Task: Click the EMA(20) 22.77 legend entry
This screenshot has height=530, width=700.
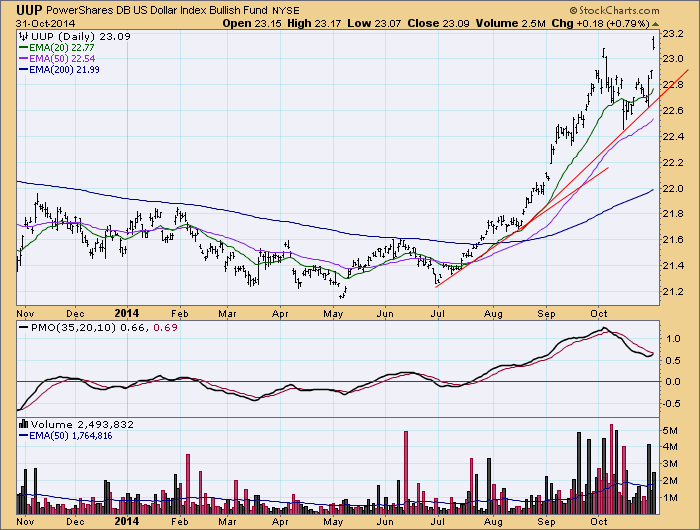Action: [x=56, y=47]
